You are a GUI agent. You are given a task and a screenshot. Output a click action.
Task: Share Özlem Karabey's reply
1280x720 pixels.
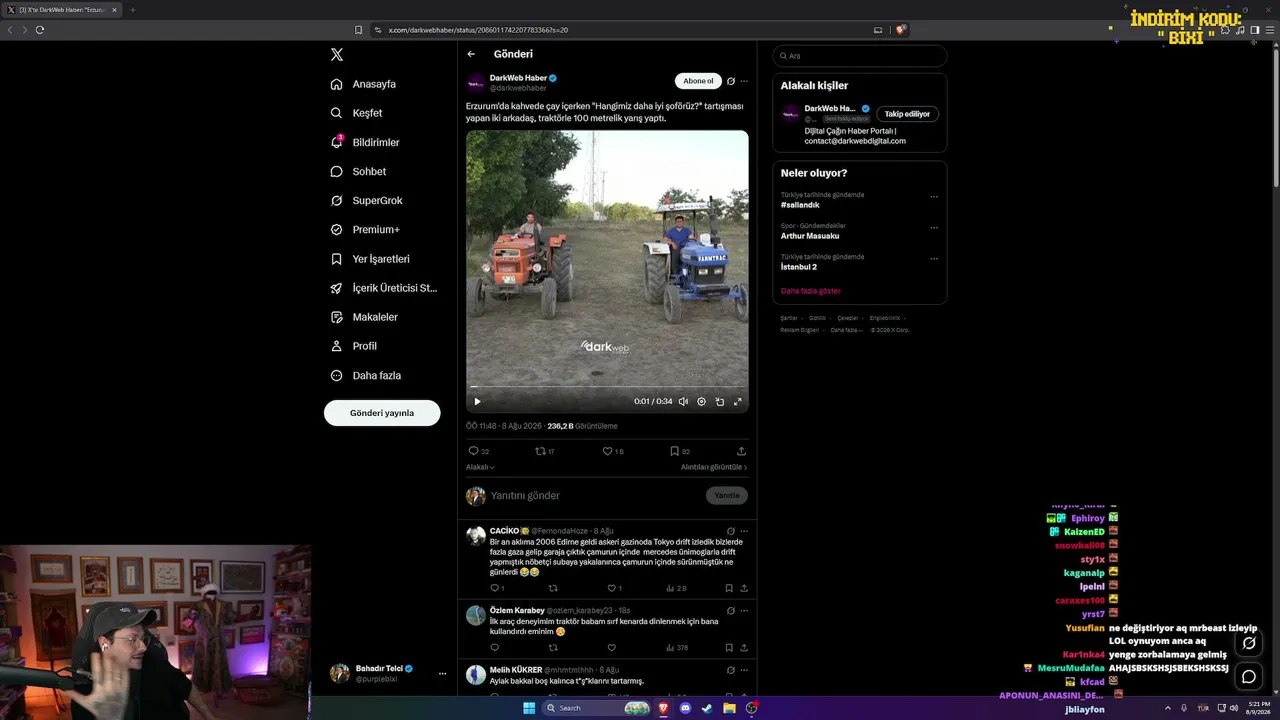click(x=744, y=647)
